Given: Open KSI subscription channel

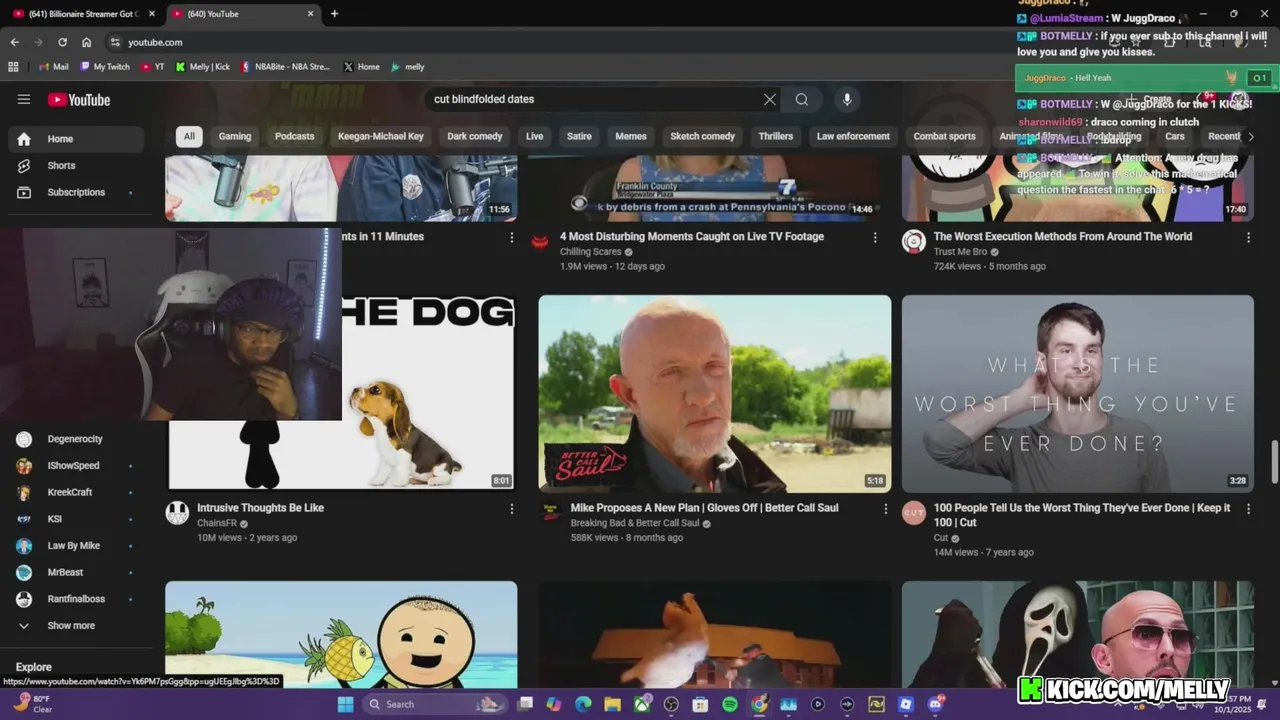Looking at the screenshot, I should coord(75,519).
